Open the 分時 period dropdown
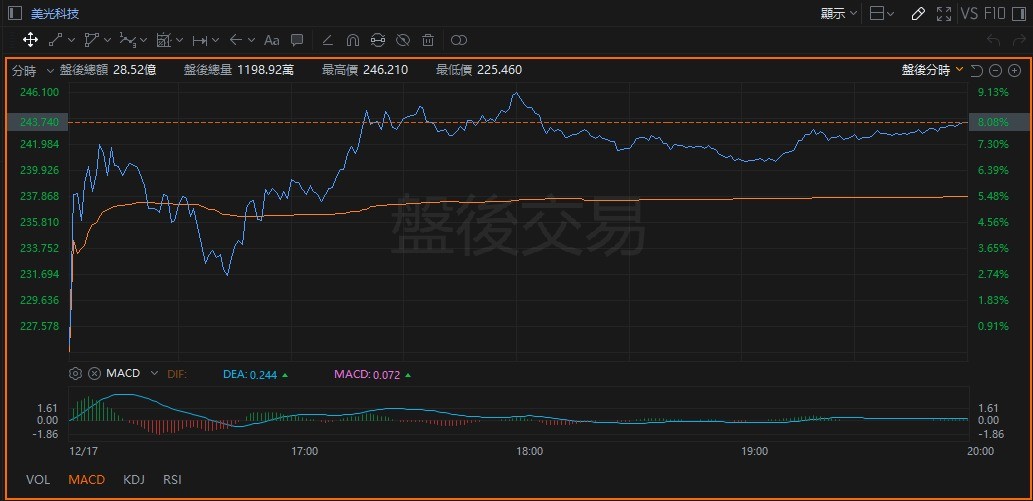This screenshot has height=501, width=1033. pos(32,70)
